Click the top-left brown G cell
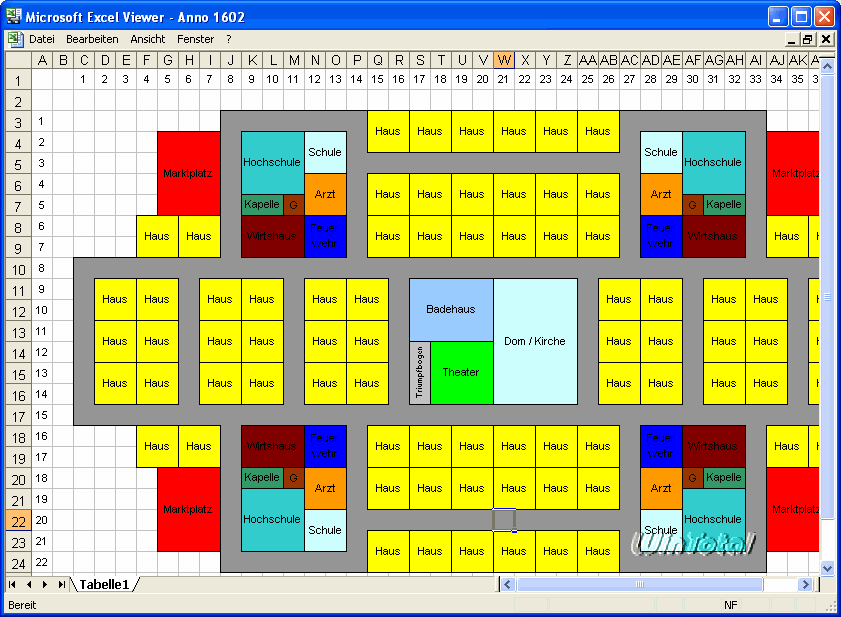The height and width of the screenshot is (617, 841). (x=293, y=204)
